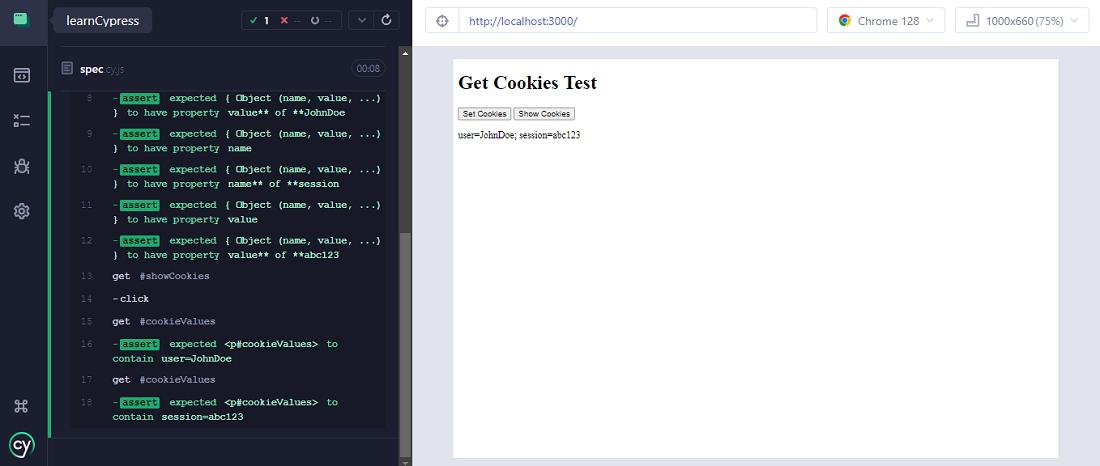Open the Settings gear in Cypress sidebar
Screen dimensions: 1100x466
(22, 211)
